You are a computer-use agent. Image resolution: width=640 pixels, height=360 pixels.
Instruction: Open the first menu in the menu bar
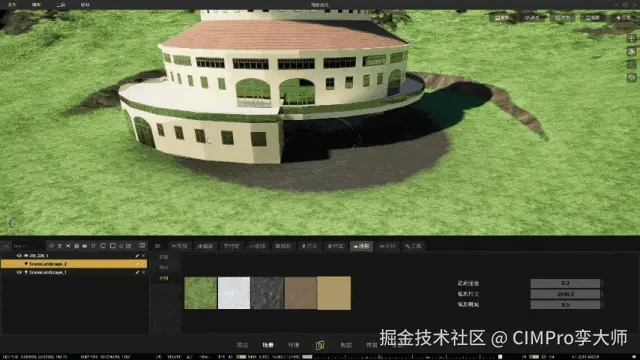pyautogui.click(x=12, y=5)
